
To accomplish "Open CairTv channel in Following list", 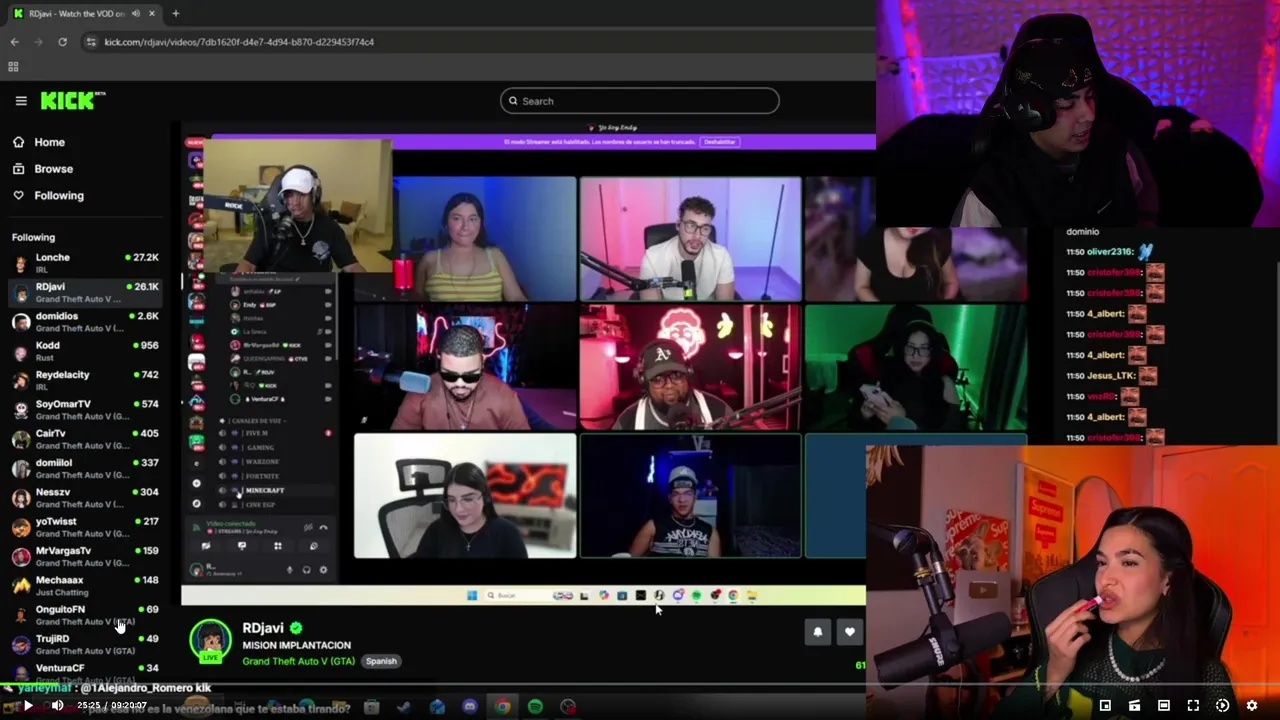I will 85,439.
